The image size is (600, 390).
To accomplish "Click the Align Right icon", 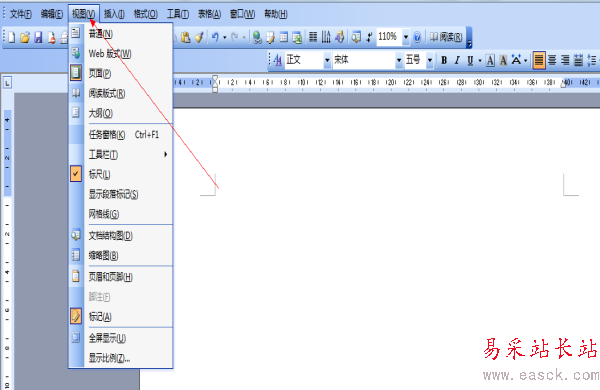I will point(565,60).
